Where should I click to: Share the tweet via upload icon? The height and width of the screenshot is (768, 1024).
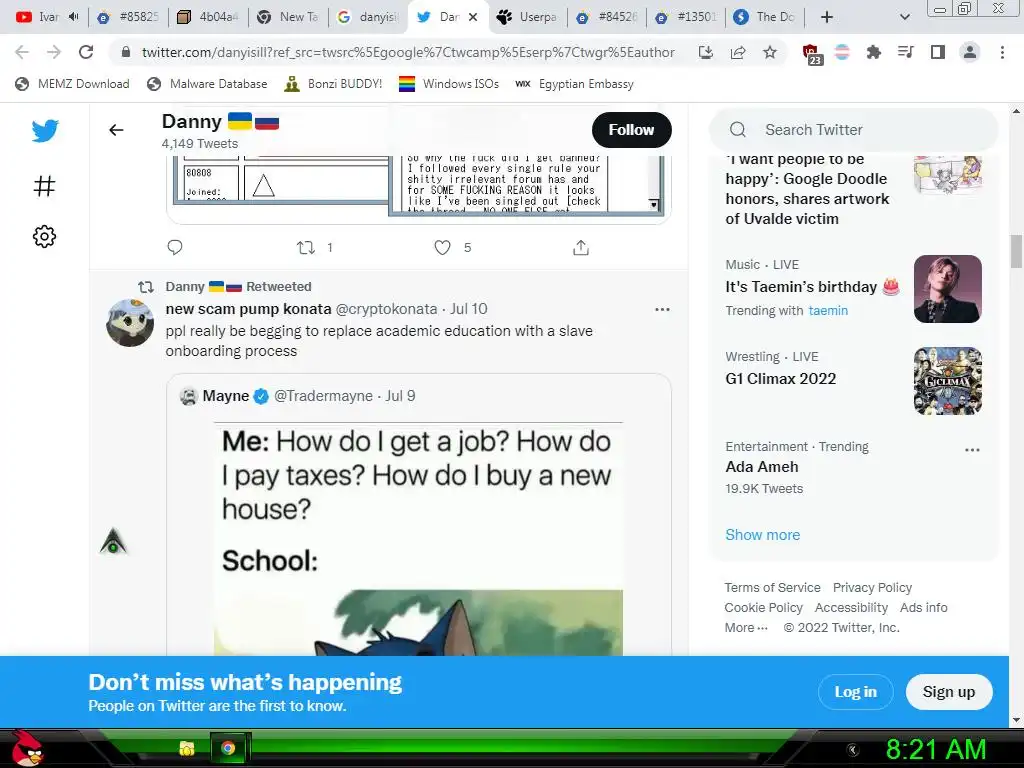click(x=581, y=248)
